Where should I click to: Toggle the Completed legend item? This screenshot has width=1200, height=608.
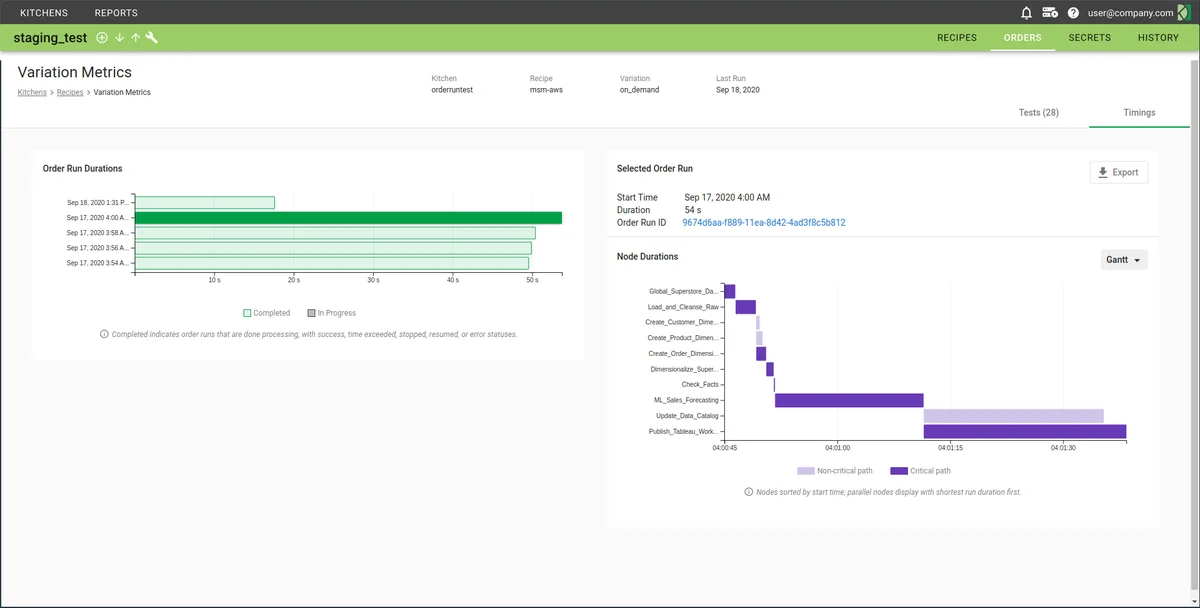(266, 313)
